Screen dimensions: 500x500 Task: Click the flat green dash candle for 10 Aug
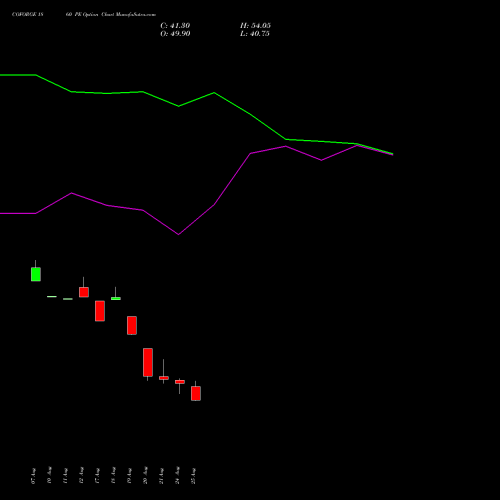(52, 296)
